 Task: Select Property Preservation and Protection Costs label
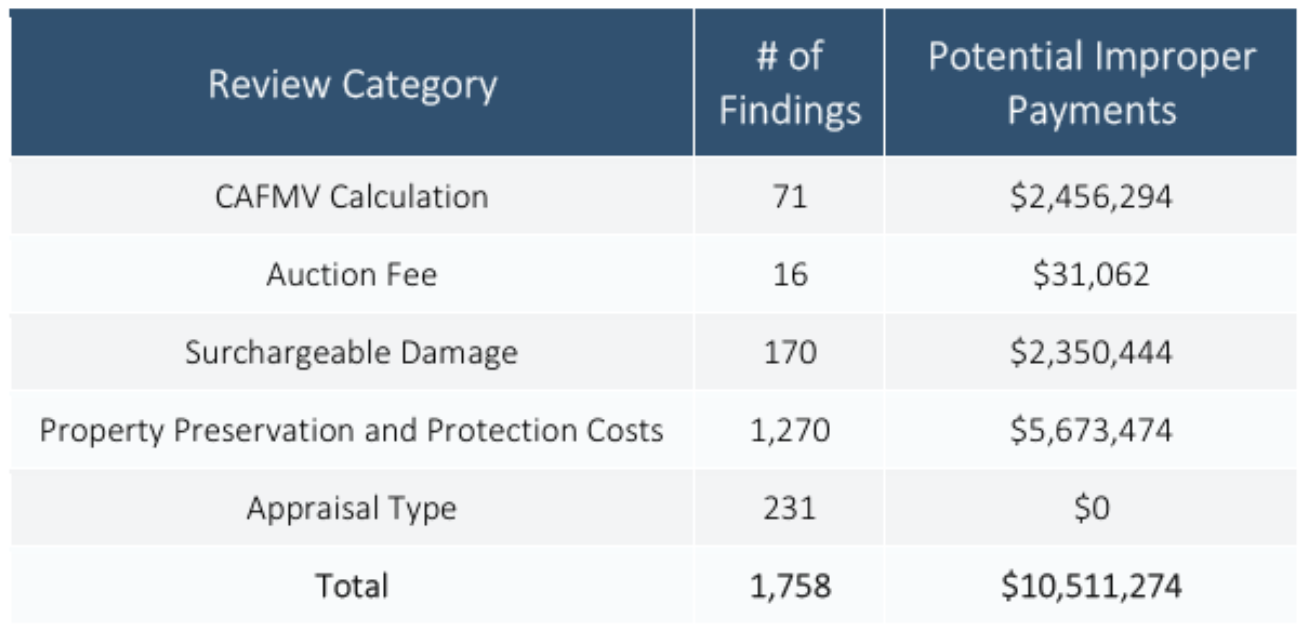click(x=352, y=430)
